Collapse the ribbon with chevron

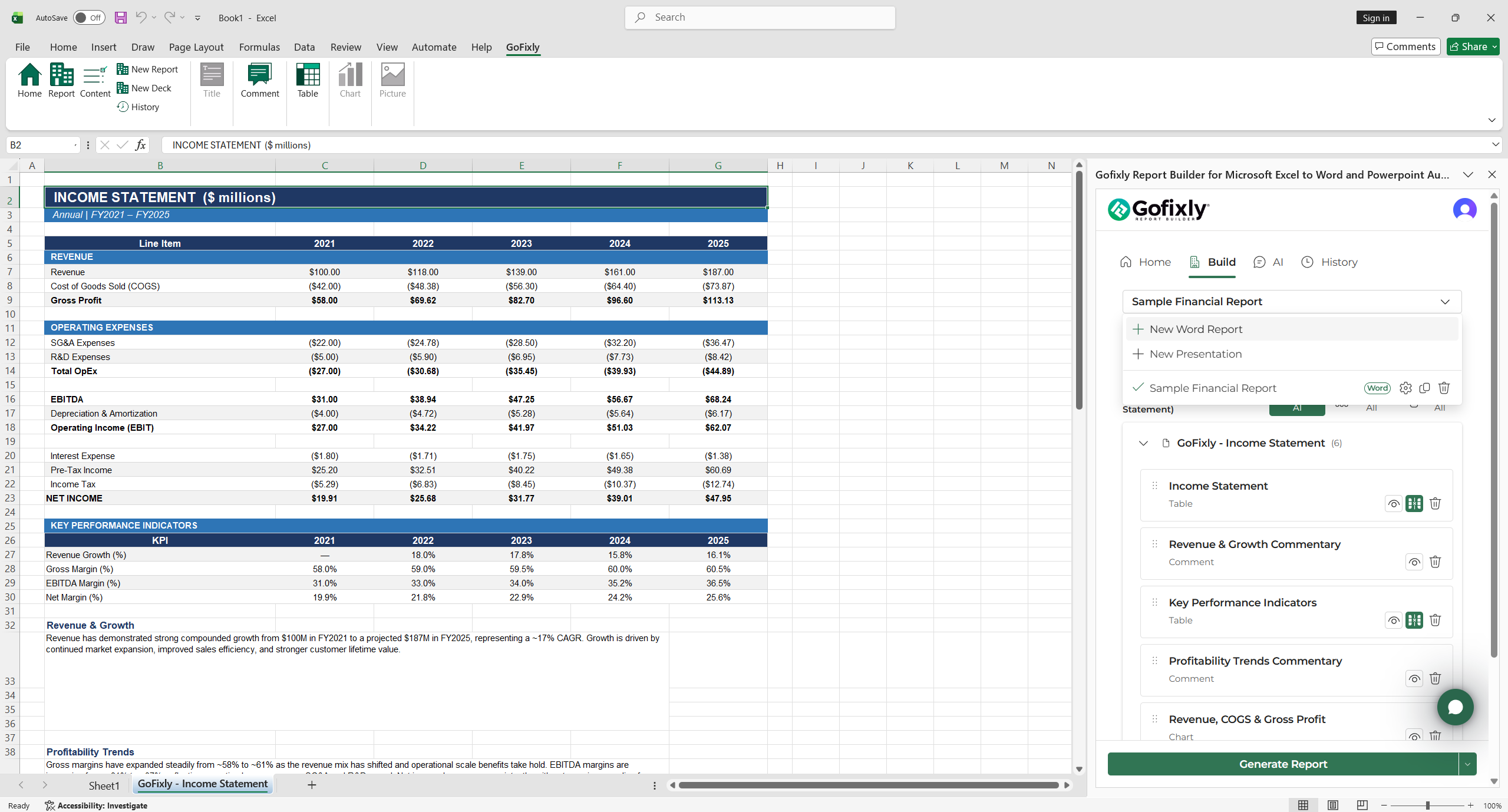(x=1491, y=120)
